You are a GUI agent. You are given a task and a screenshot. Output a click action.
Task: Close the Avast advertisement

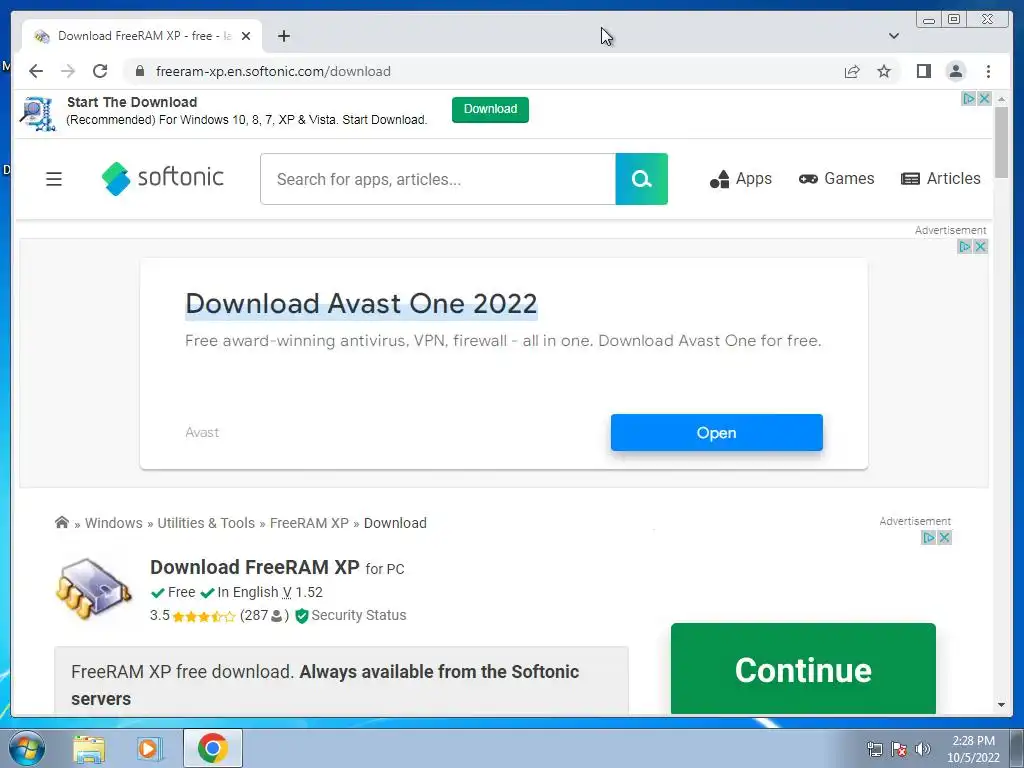(x=980, y=247)
